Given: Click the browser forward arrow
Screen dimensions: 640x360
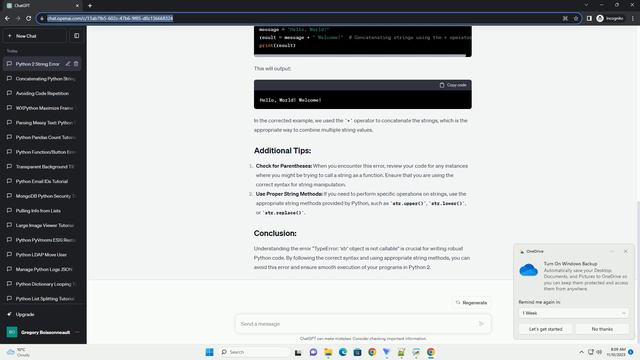Looking at the screenshot, I should click(x=18, y=18).
